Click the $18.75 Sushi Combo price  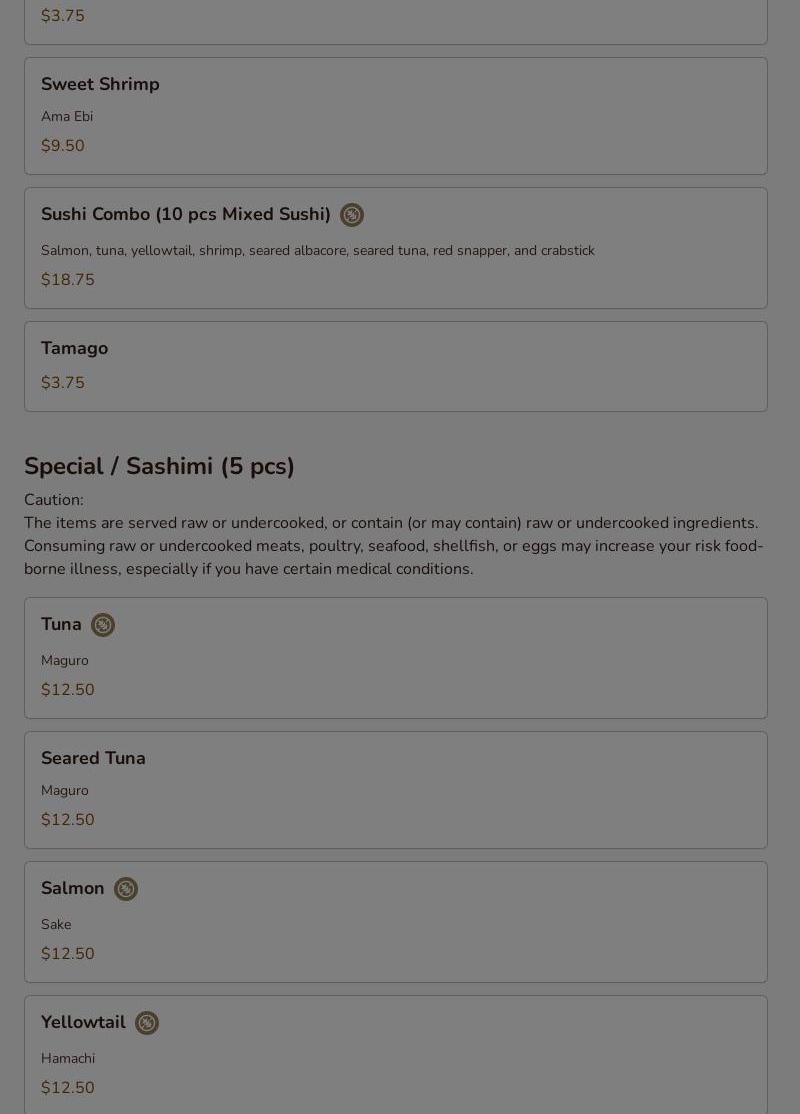point(68,280)
